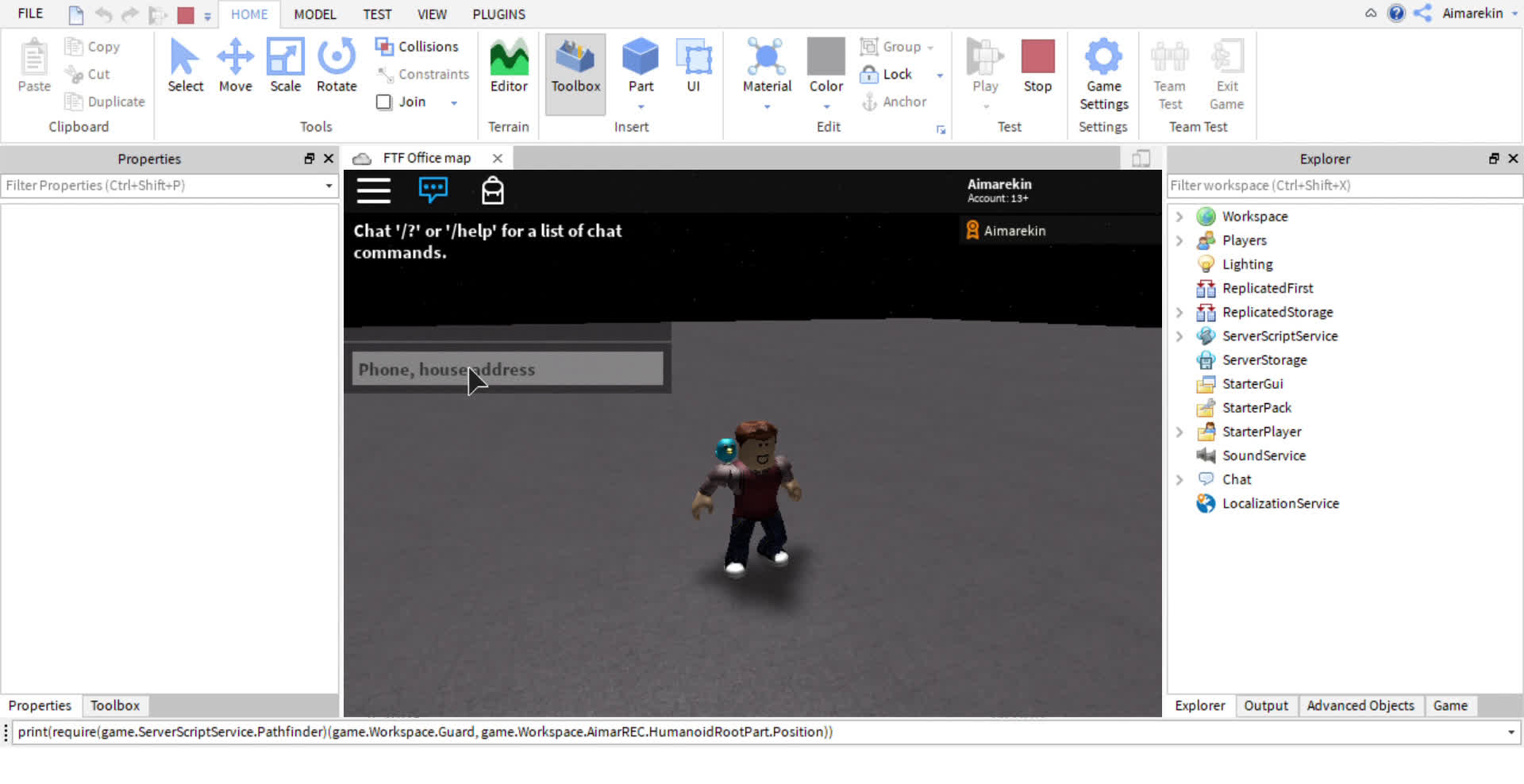Image resolution: width=1524 pixels, height=784 pixels.
Task: Toggle the in-game chat icon
Action: [433, 190]
